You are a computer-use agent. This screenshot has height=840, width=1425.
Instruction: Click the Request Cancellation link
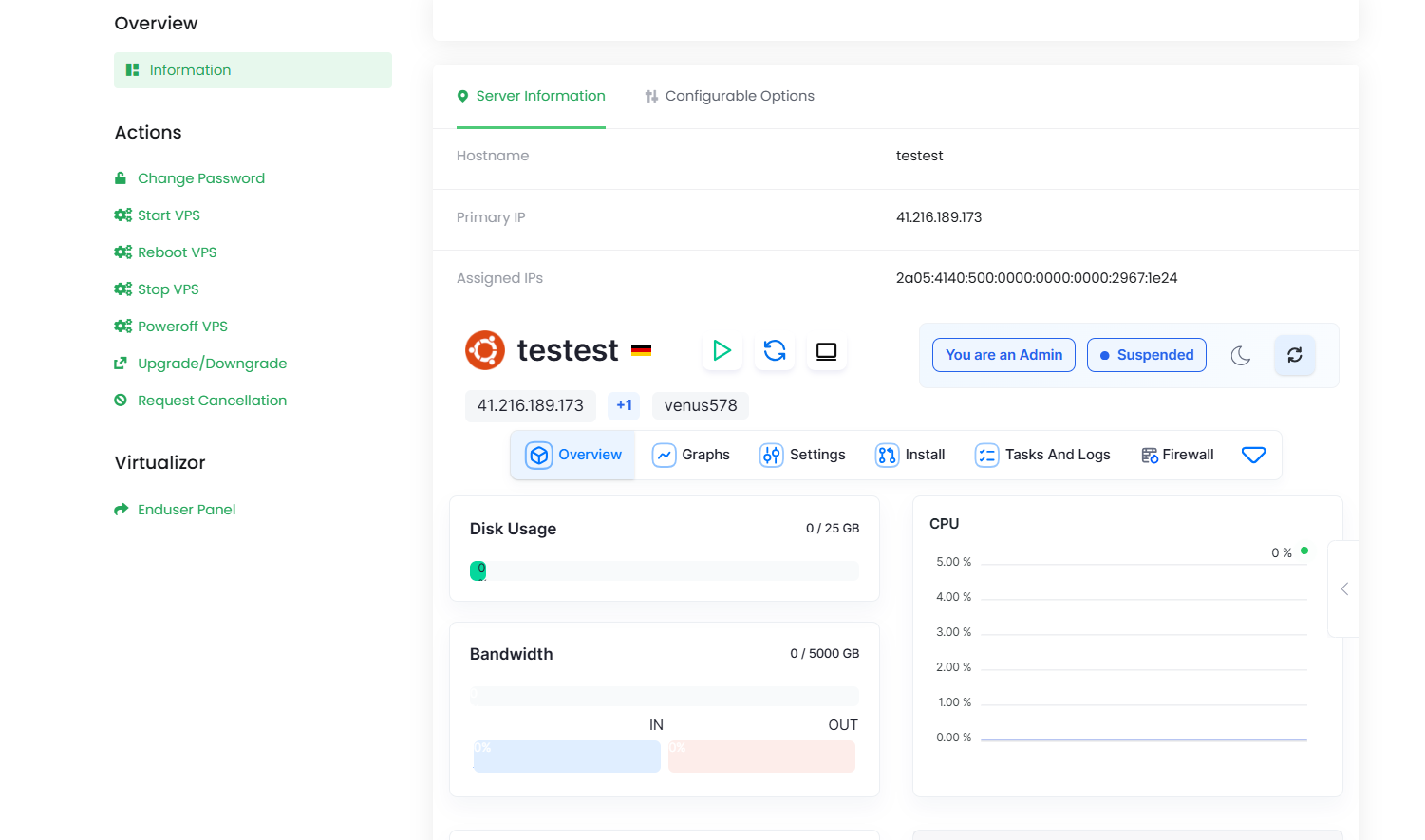[212, 401]
